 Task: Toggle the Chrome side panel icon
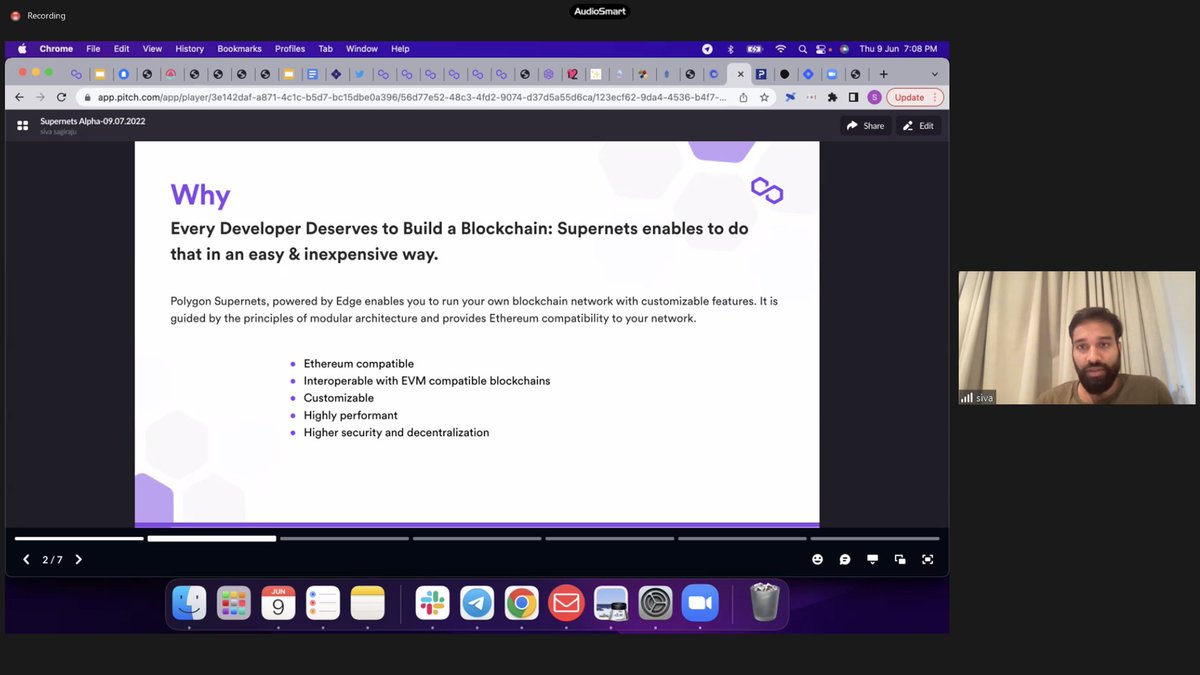click(853, 97)
